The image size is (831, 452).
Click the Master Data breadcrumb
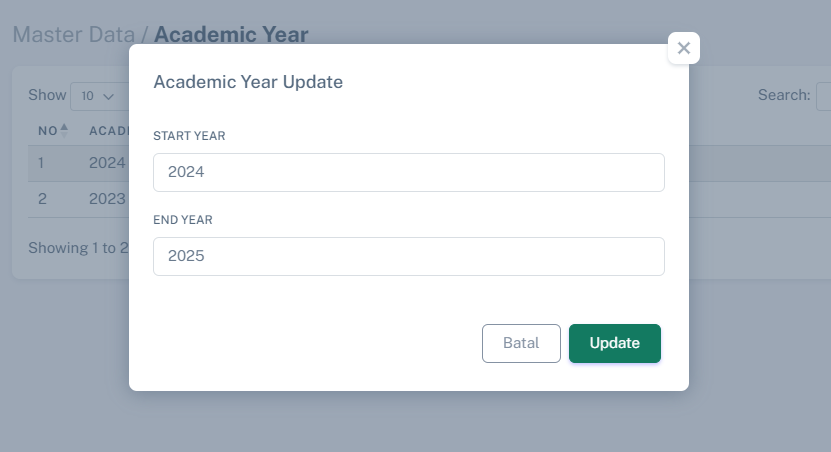[x=74, y=34]
